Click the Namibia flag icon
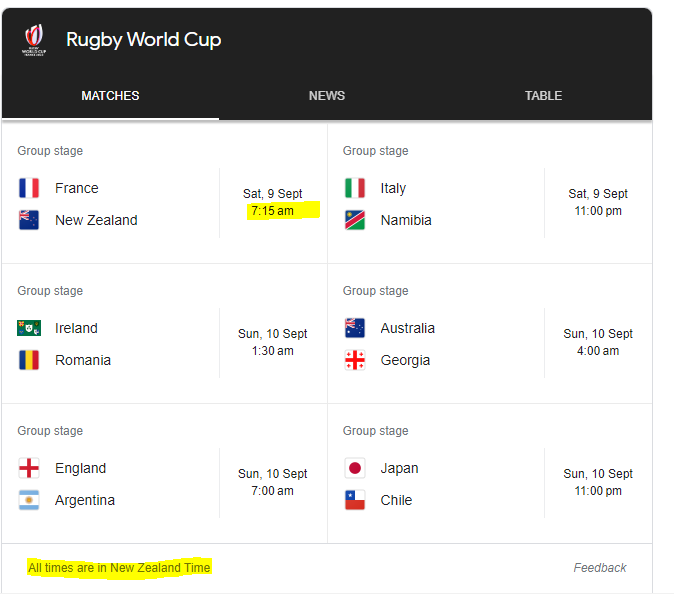674x594 pixels. click(x=355, y=220)
